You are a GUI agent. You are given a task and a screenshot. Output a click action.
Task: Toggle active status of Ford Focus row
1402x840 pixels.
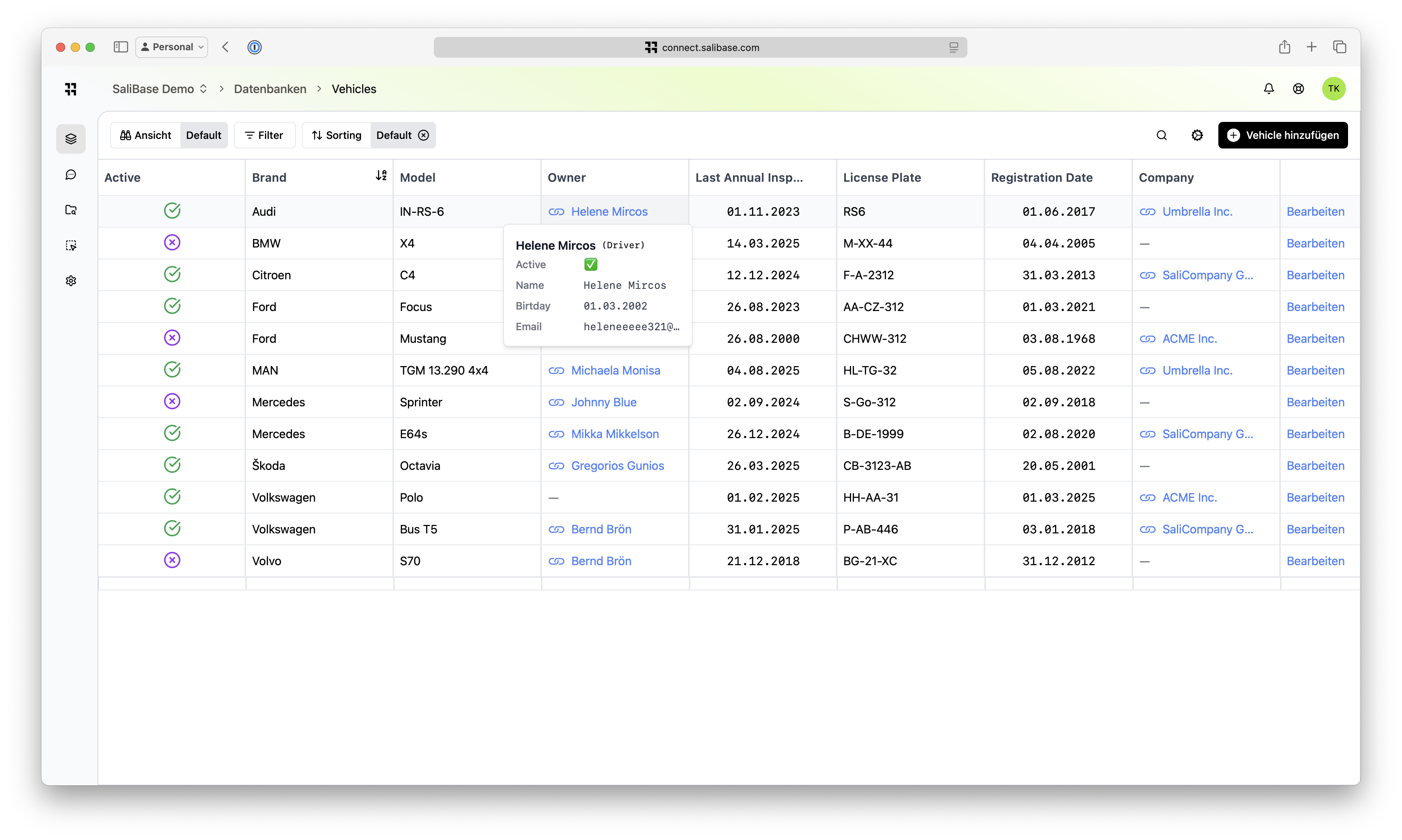[x=172, y=306]
